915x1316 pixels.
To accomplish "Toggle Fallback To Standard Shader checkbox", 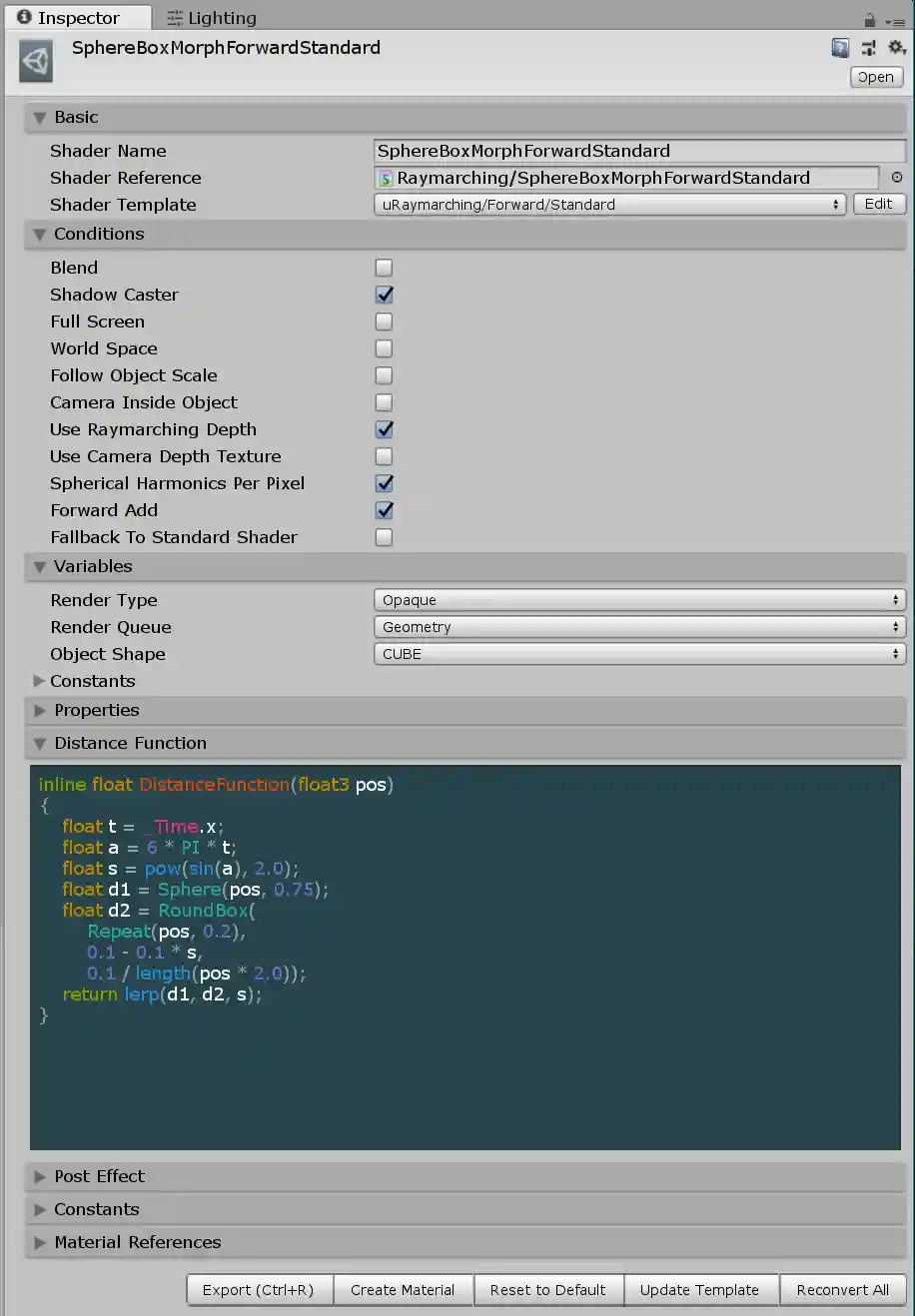I will coord(384,537).
